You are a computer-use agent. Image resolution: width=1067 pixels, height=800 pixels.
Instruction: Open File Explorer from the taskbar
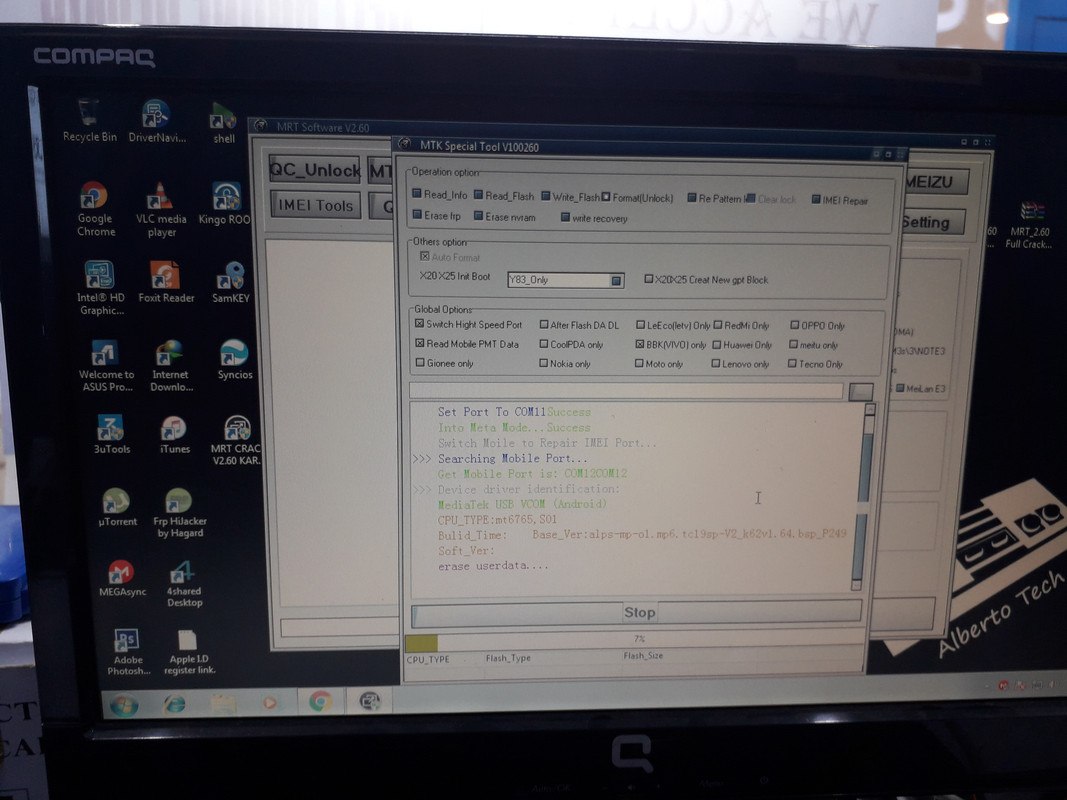223,703
